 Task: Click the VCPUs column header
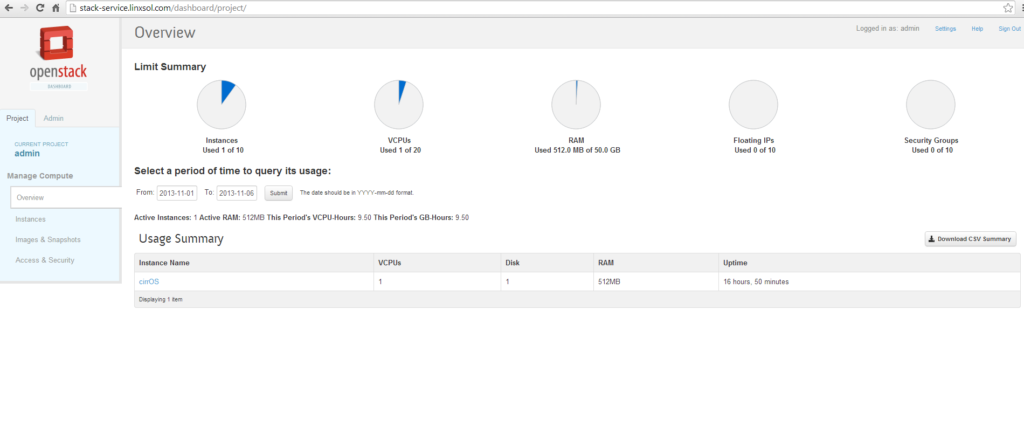(437, 263)
